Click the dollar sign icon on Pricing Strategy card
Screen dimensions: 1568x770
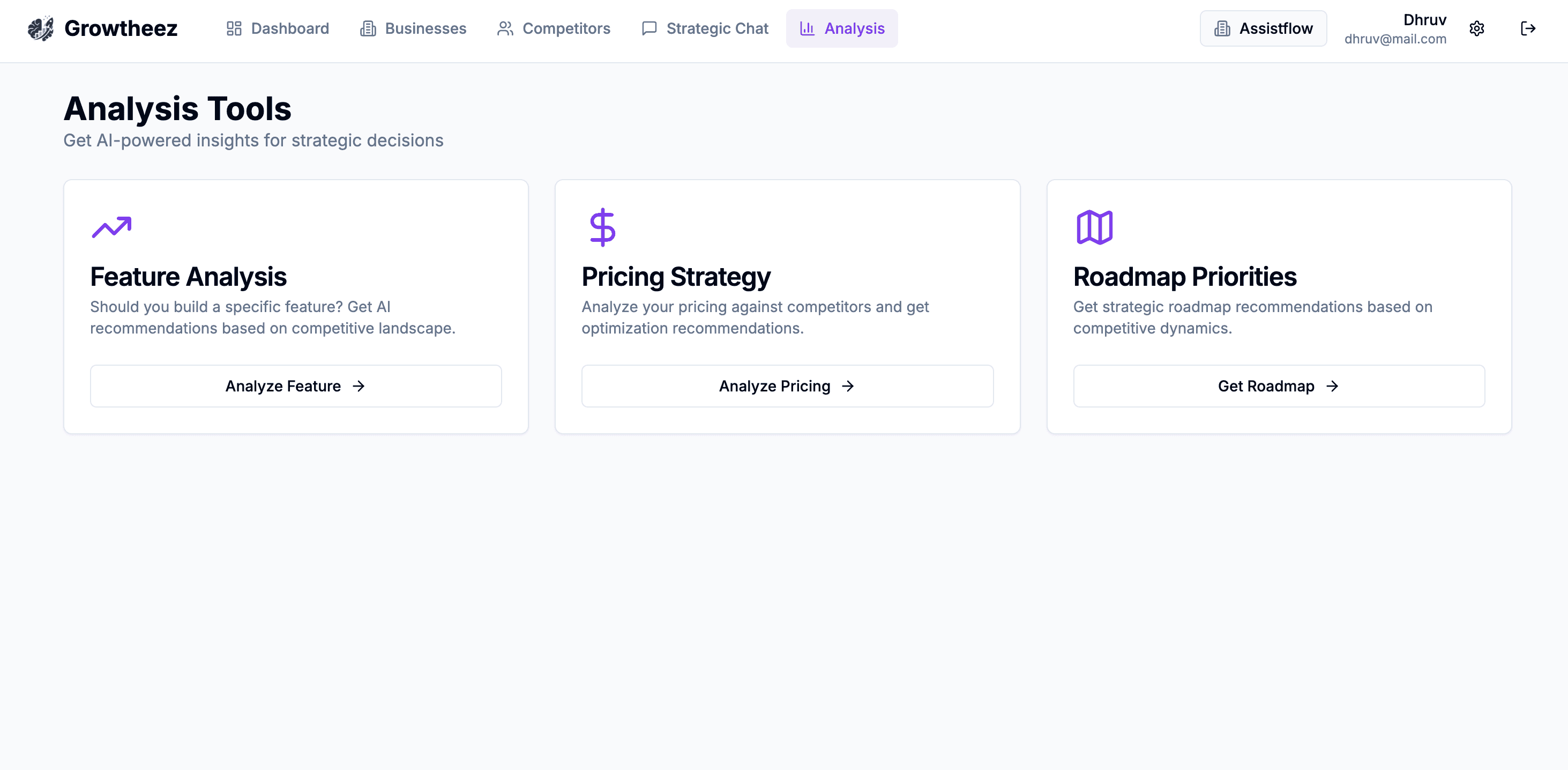coord(602,226)
